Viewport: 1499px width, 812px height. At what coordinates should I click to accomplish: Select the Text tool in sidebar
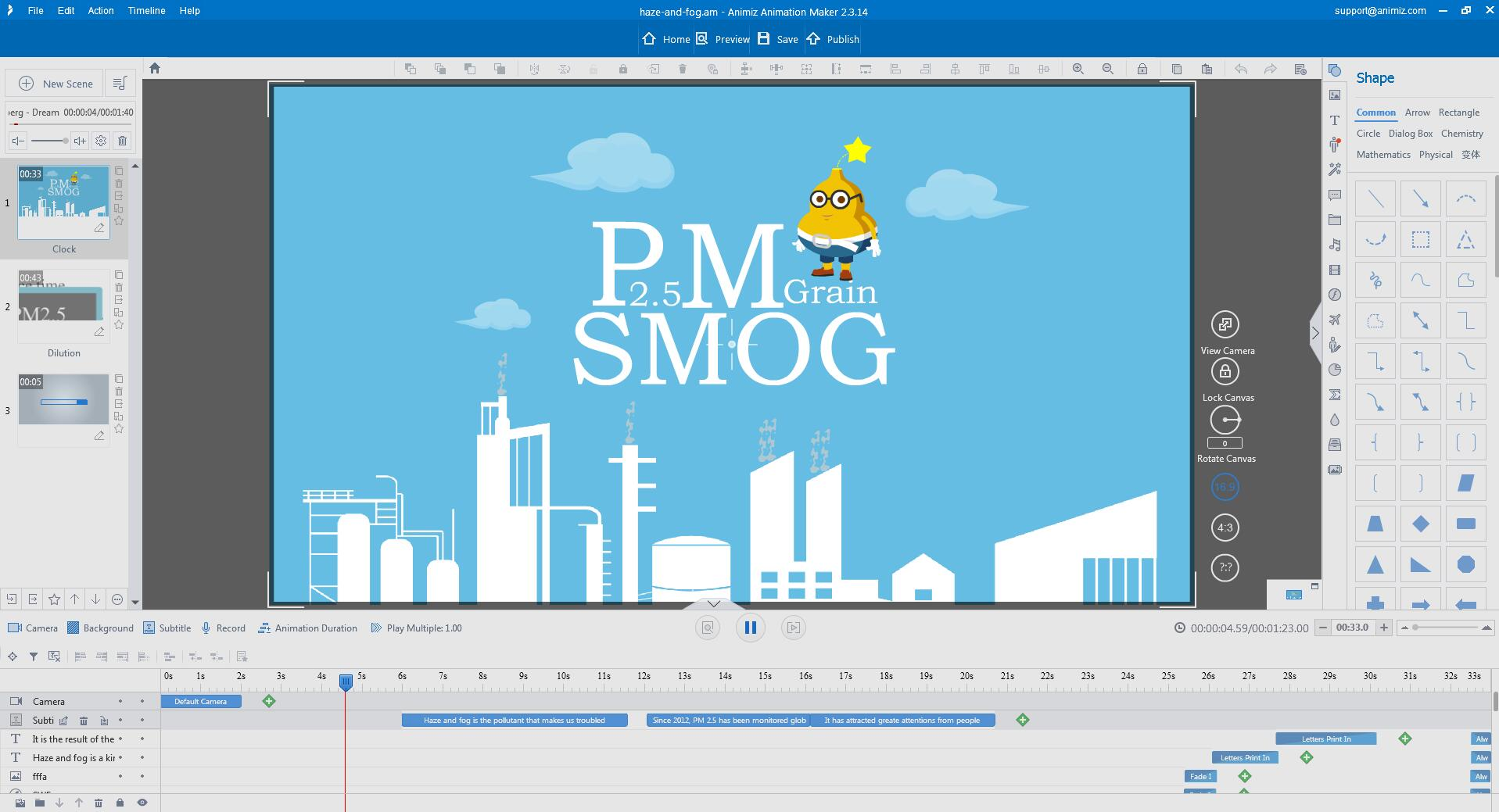point(1335,120)
